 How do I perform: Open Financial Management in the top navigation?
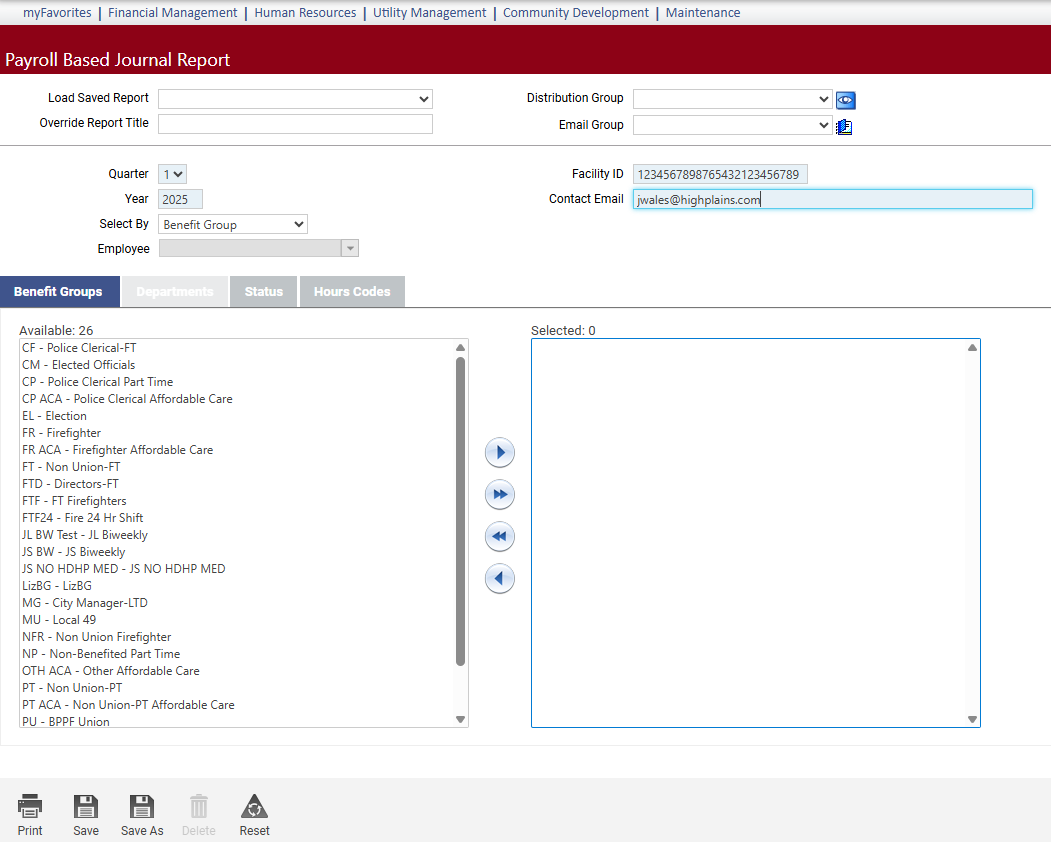coord(172,13)
